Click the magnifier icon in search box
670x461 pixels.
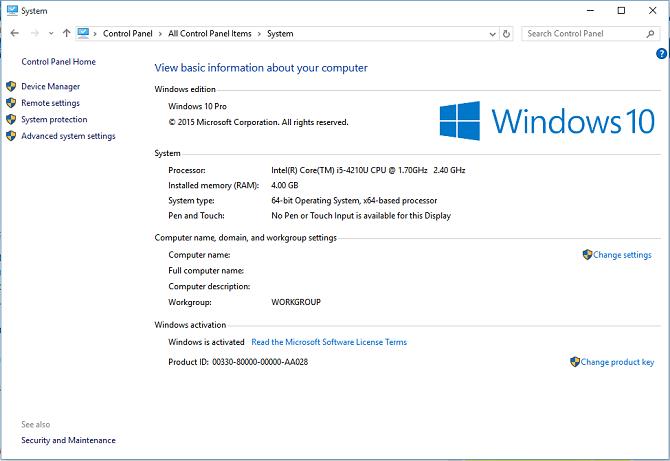tap(651, 33)
